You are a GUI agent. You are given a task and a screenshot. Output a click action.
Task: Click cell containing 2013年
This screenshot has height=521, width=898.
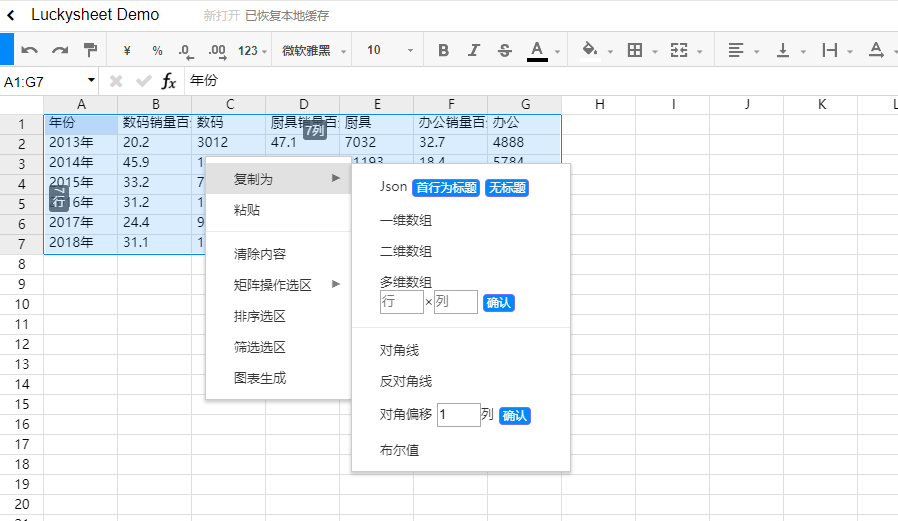point(80,142)
